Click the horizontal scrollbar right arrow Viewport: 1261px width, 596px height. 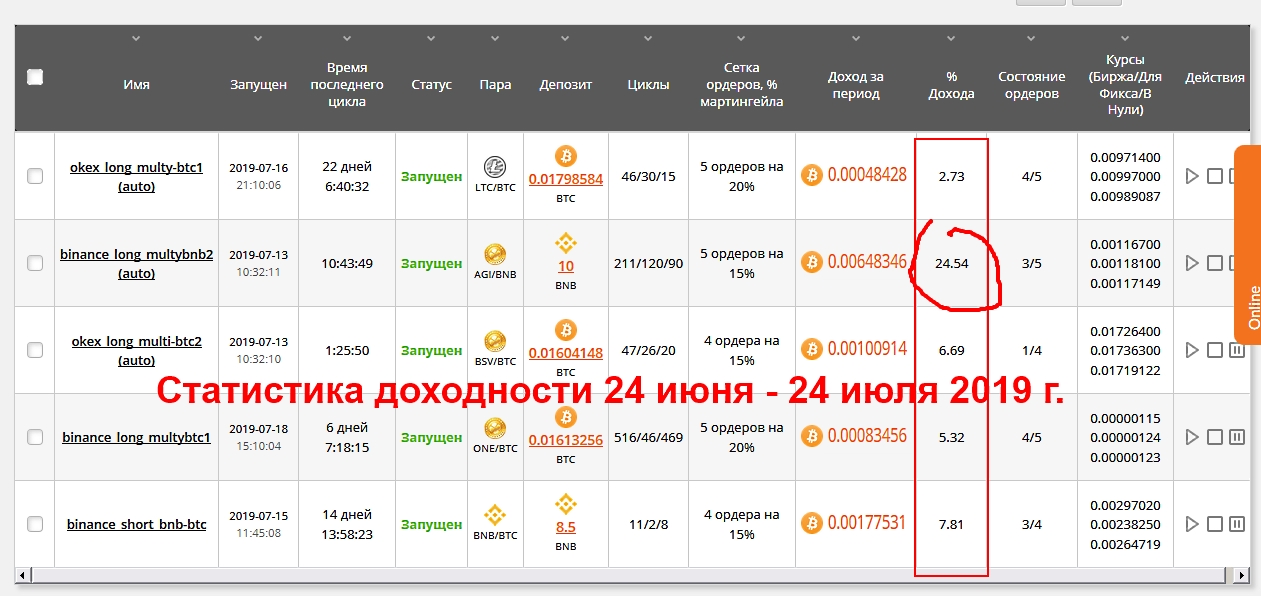point(1242,576)
